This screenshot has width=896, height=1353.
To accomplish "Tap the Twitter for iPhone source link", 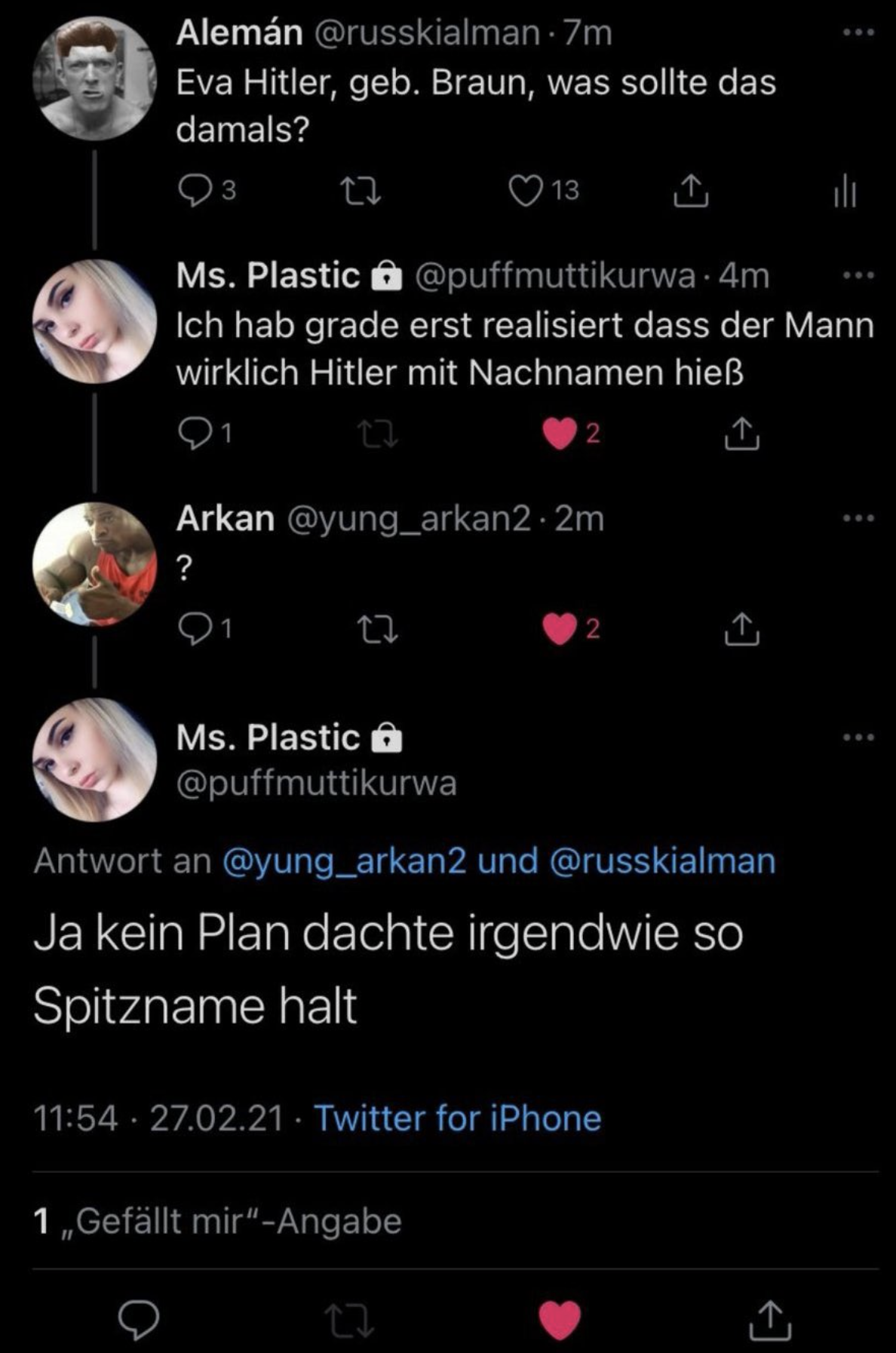I will 457,1118.
